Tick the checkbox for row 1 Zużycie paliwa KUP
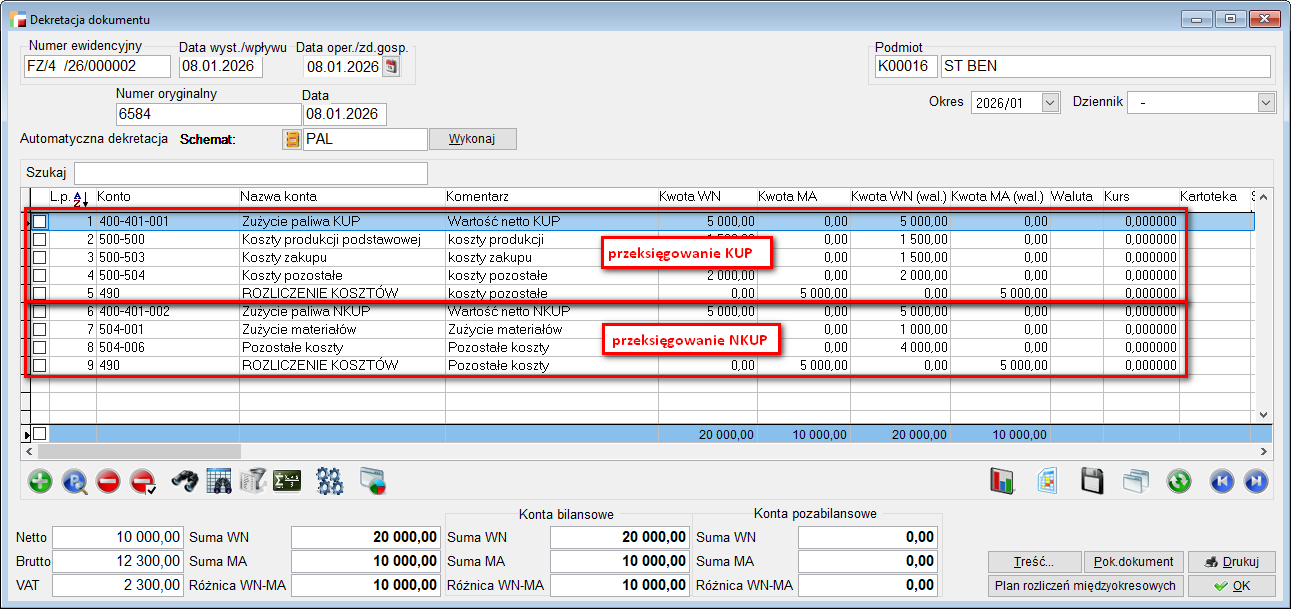The image size is (1291, 609). point(40,221)
